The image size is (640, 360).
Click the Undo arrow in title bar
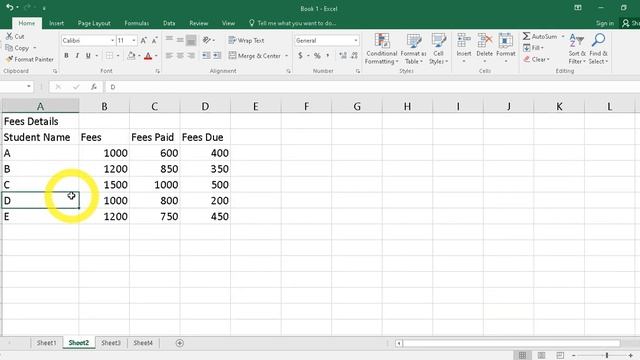(x=10, y=7)
